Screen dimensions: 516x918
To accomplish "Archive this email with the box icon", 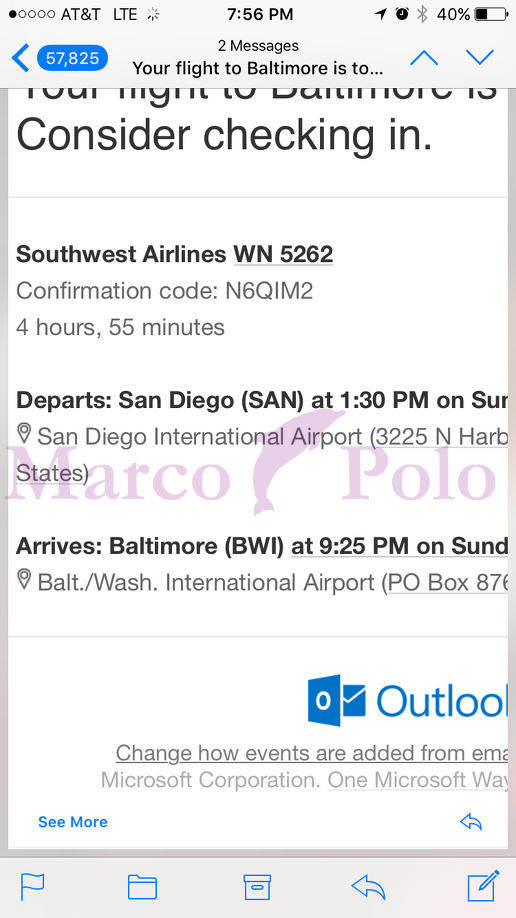I will click(258, 886).
